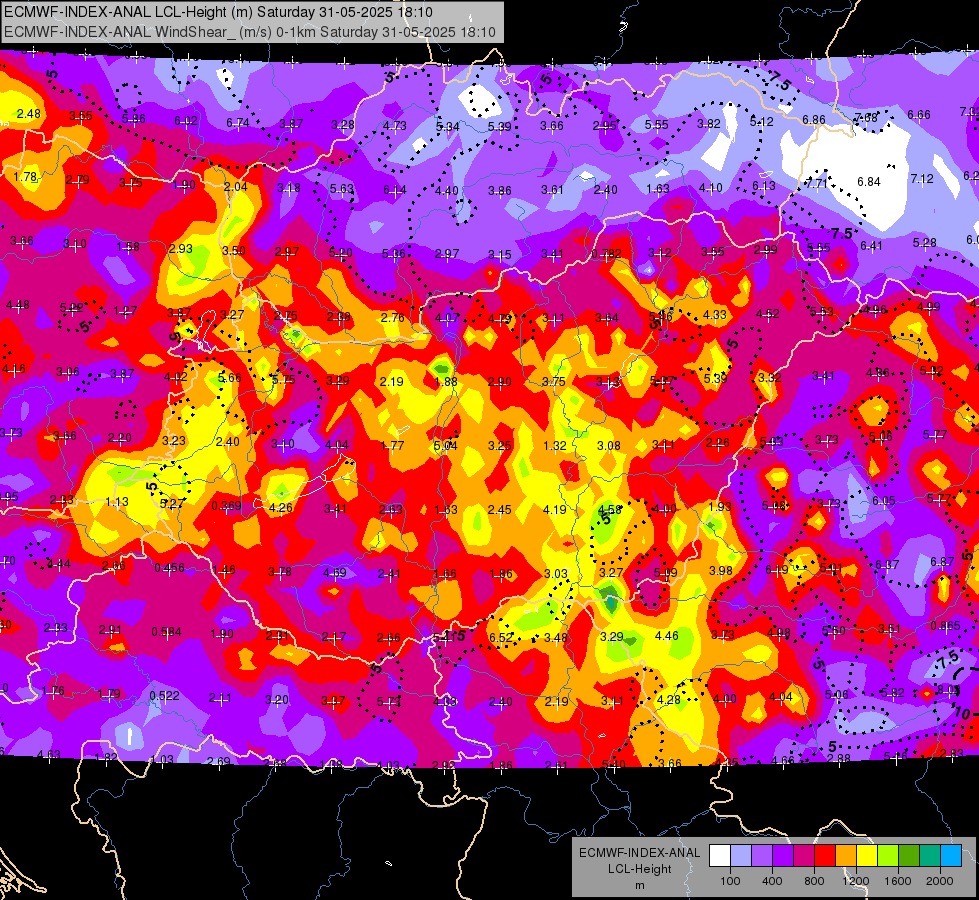Click the 1200 label on the legend scale

(x=856, y=881)
